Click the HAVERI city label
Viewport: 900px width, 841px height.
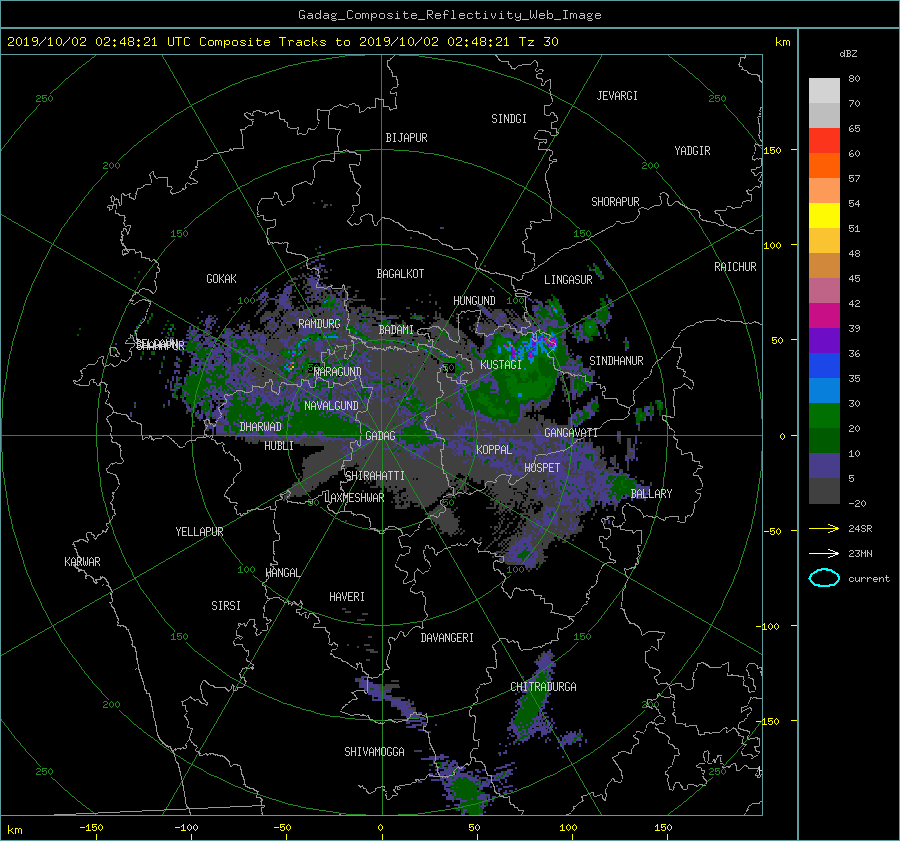coord(347,597)
